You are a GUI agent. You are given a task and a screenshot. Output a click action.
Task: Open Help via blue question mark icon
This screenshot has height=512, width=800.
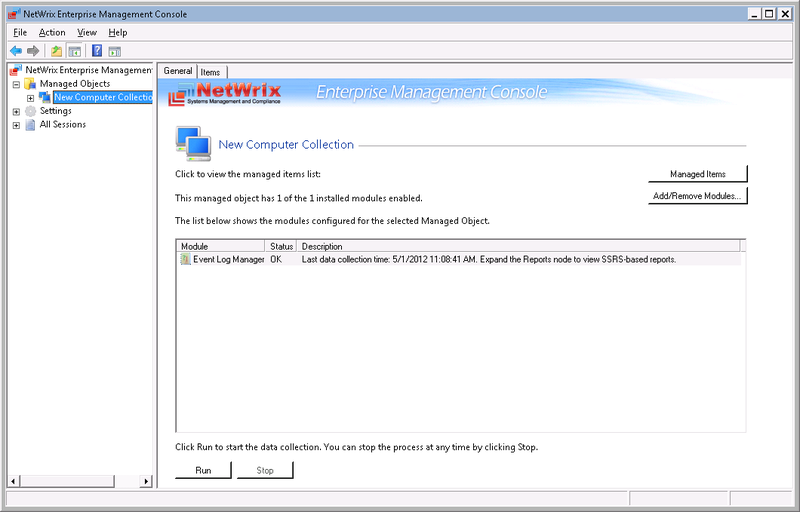coord(97,51)
